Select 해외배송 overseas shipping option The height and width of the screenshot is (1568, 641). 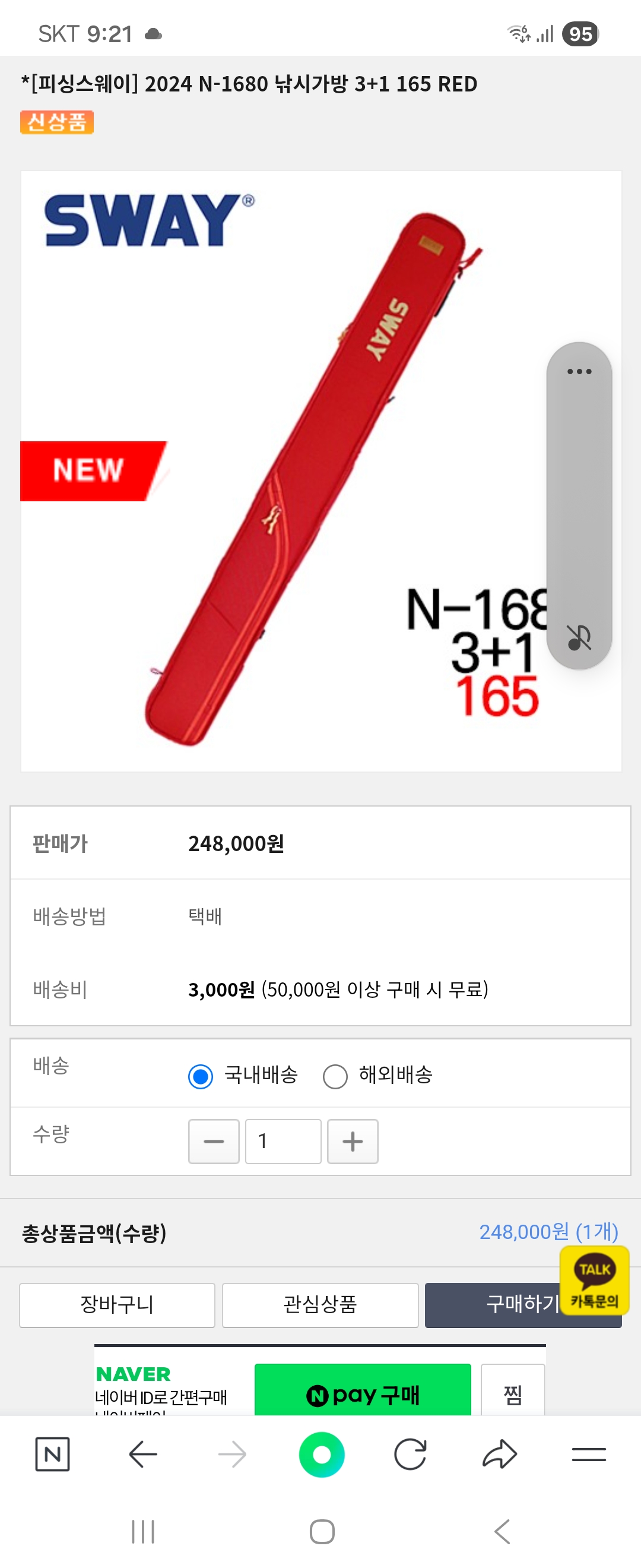click(335, 1076)
